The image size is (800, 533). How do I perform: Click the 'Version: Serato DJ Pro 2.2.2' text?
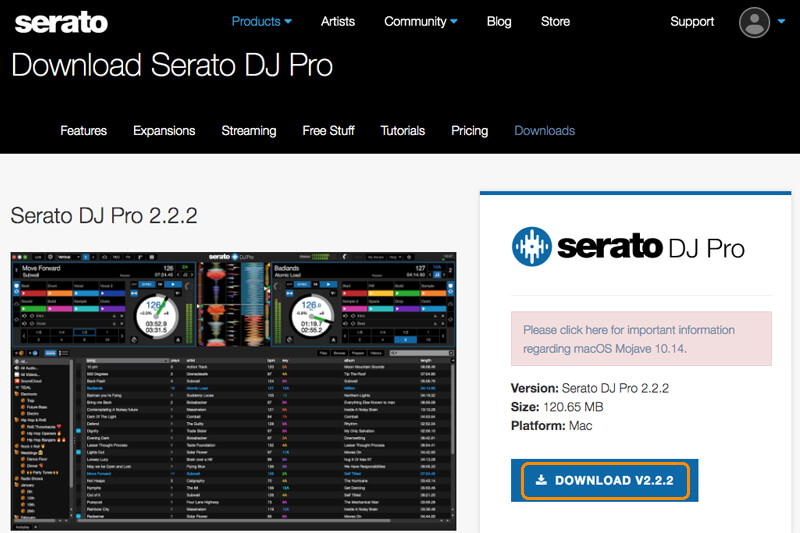(x=590, y=388)
